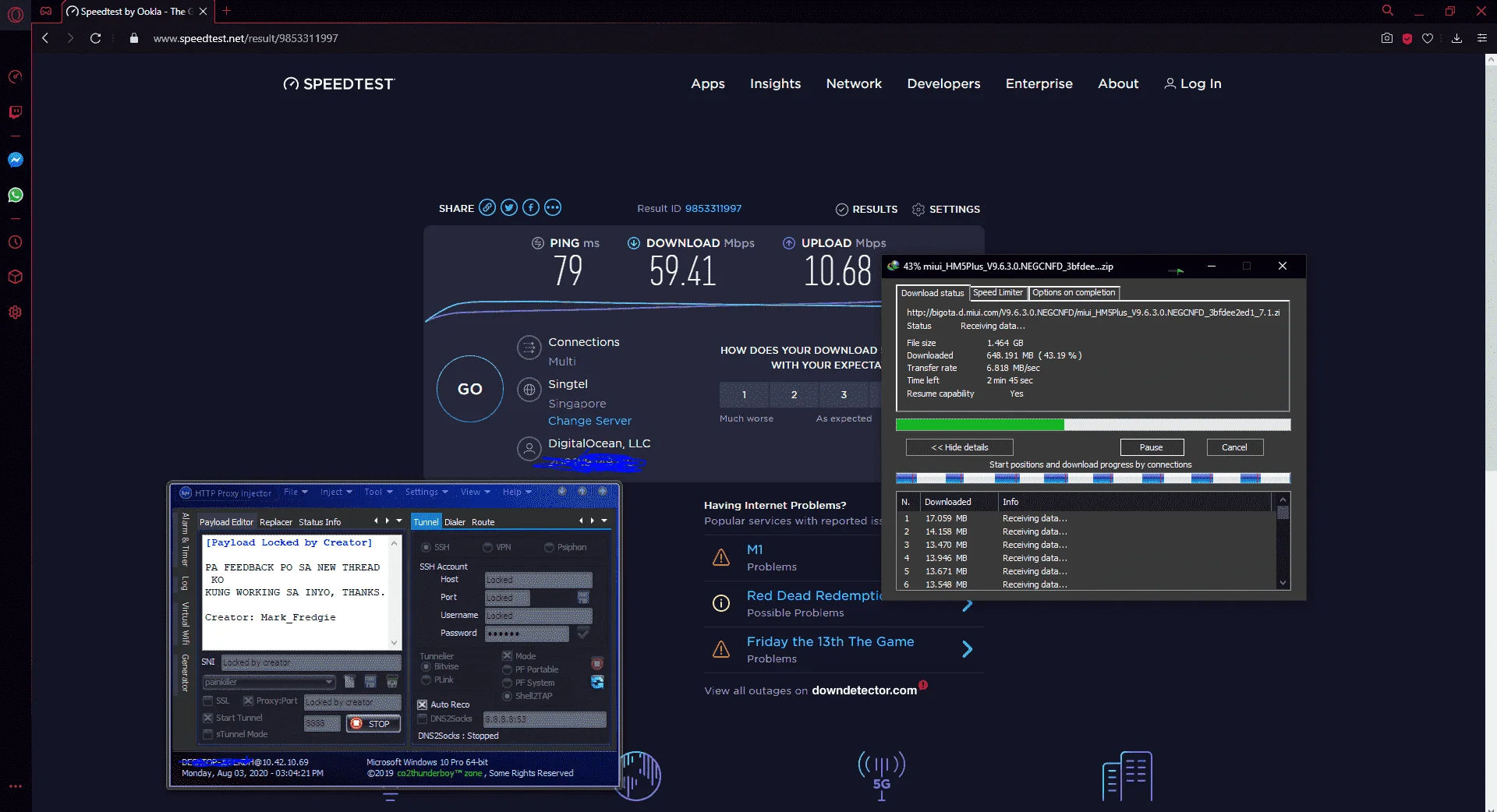Stop the HTTP Proxy Injector tunnel

pos(373,724)
